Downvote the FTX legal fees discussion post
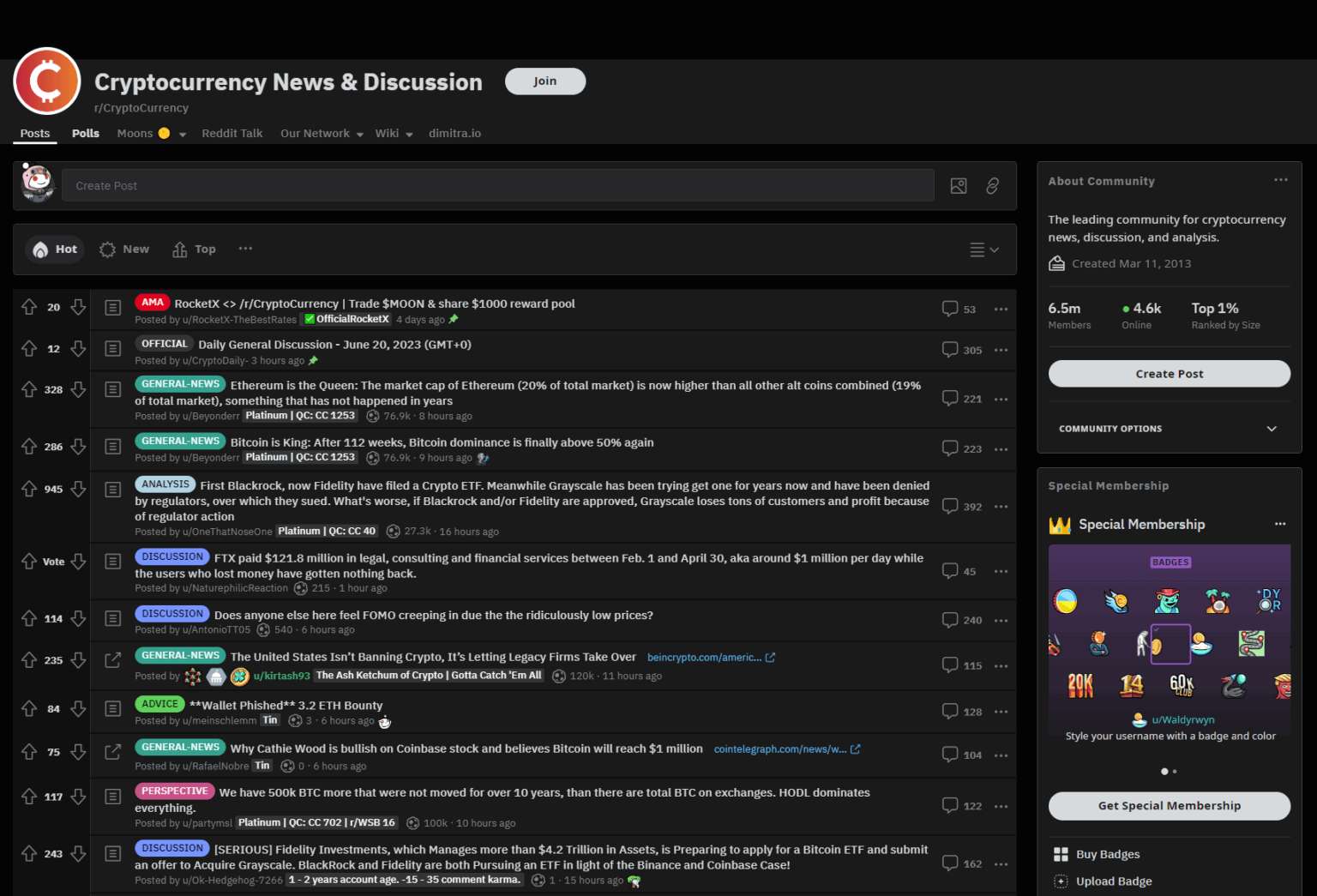 (x=78, y=561)
